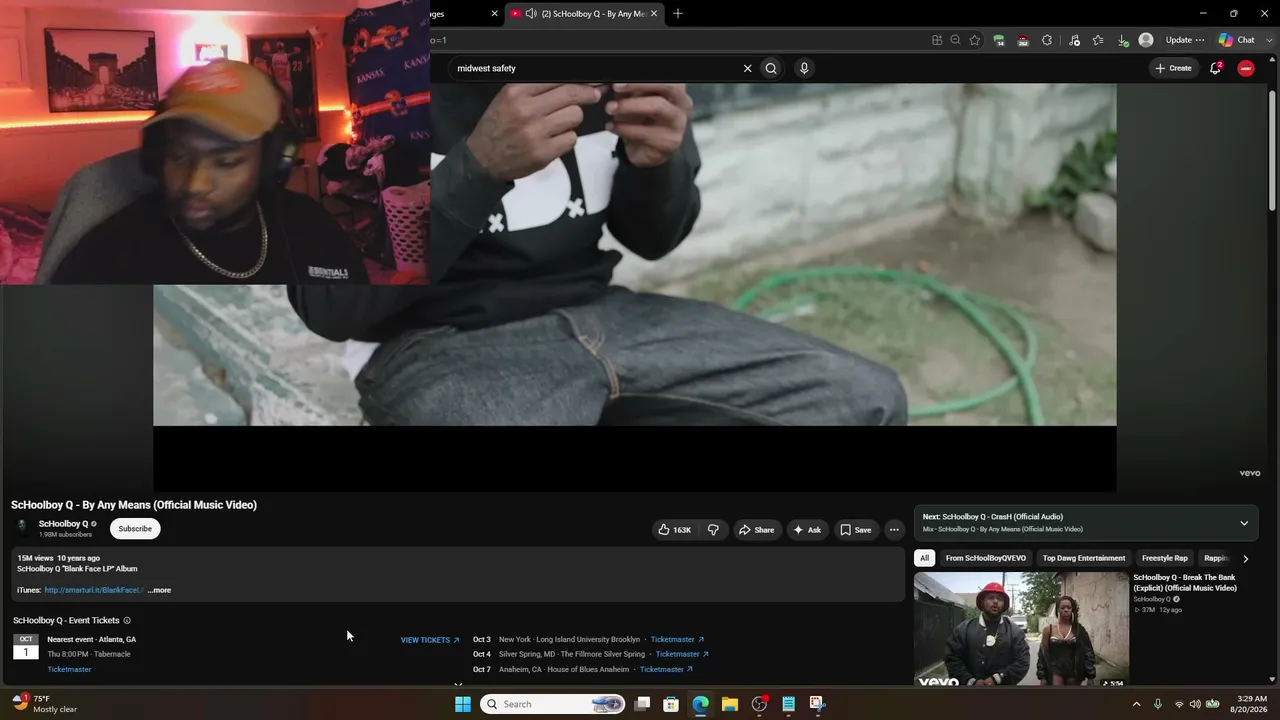This screenshot has height=720, width=1280.
Task: Open Microsoft Store from taskbar
Action: [x=672, y=704]
